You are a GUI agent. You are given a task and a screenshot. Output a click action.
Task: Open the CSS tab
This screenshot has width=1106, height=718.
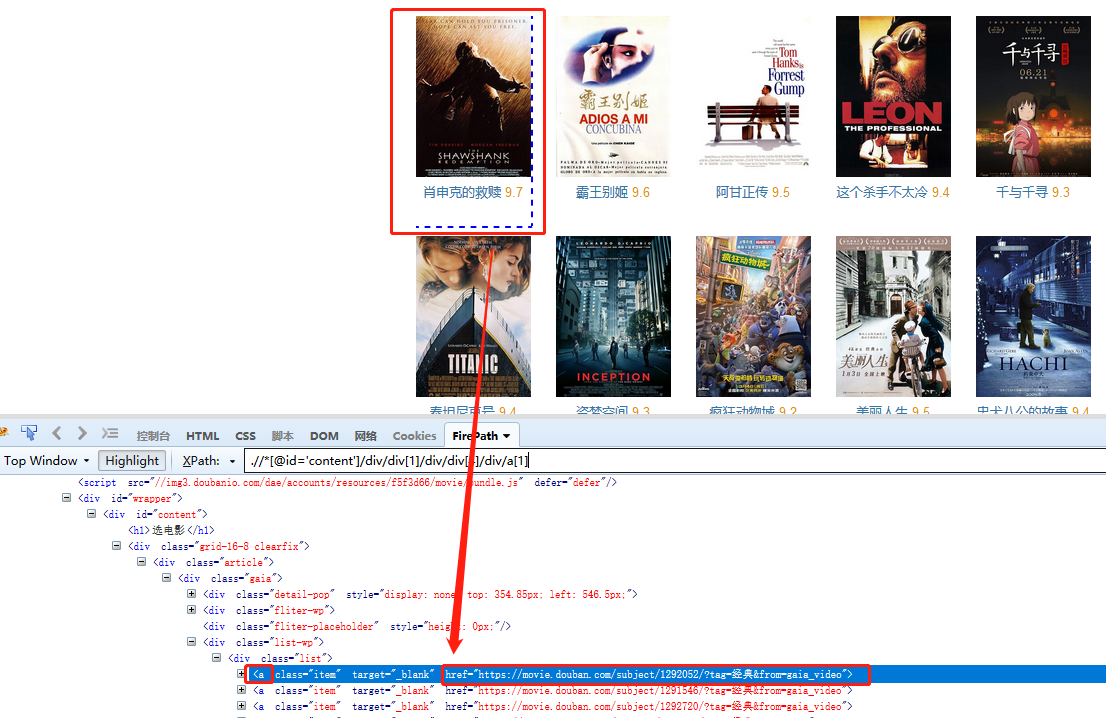(245, 436)
